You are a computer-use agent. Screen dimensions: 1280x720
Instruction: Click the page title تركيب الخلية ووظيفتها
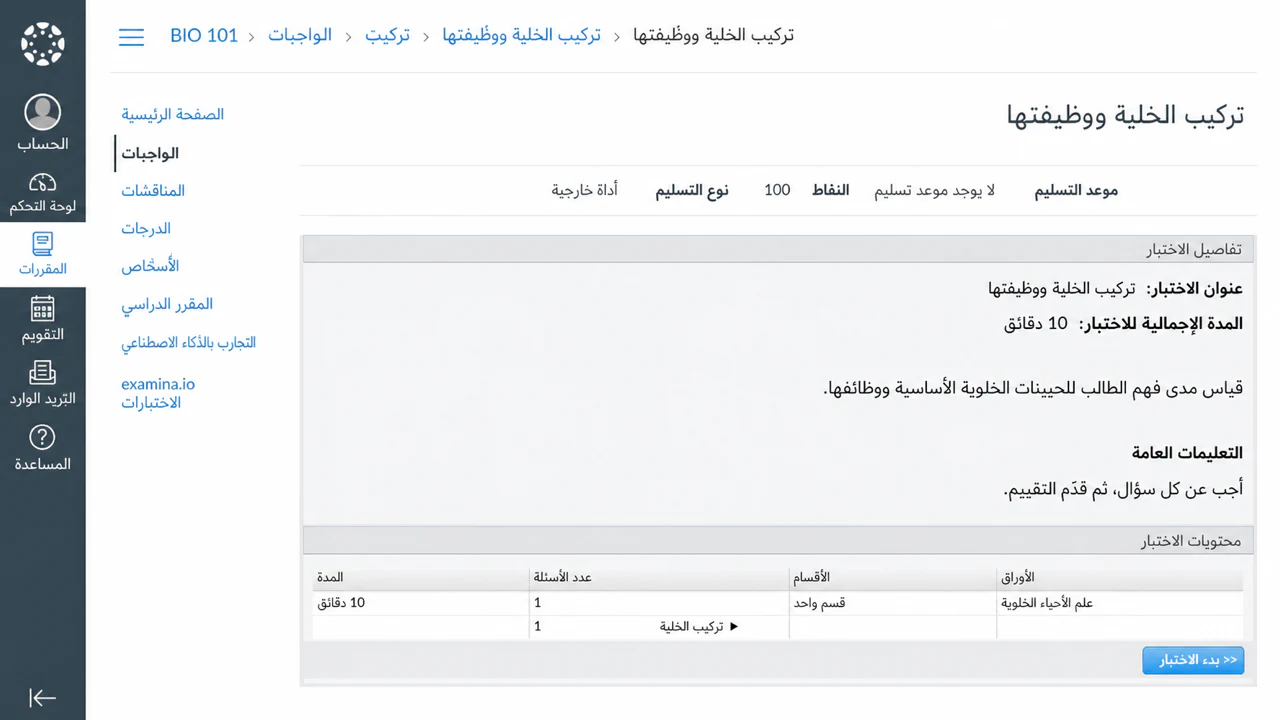click(x=1125, y=115)
